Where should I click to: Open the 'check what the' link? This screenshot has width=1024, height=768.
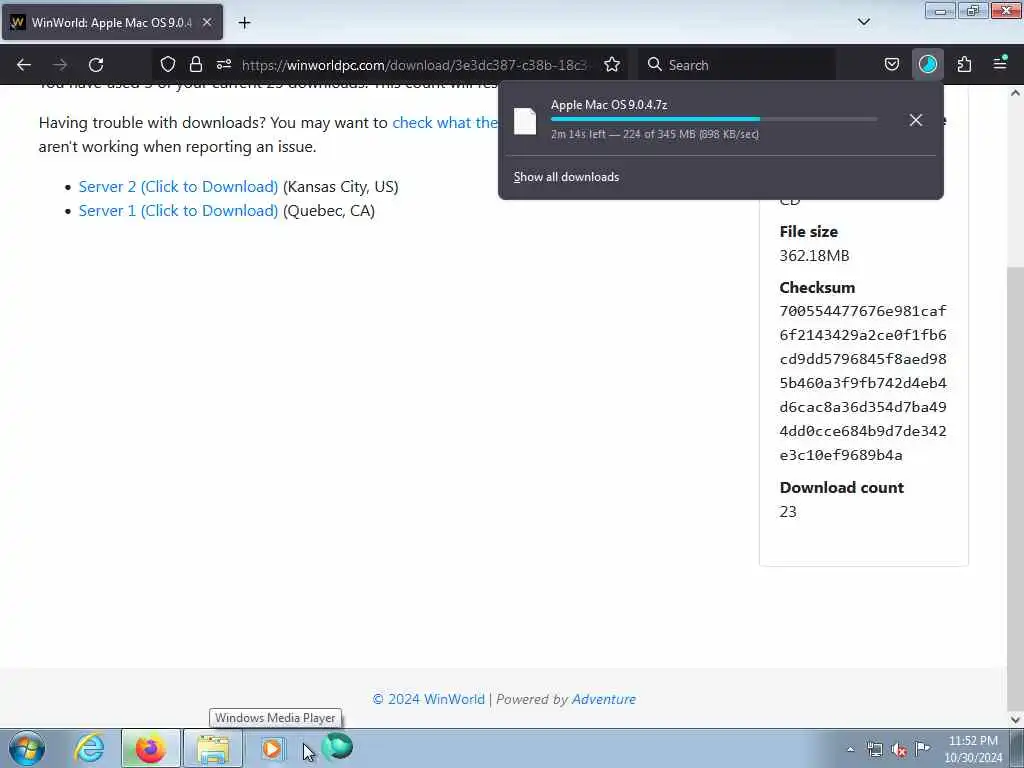tap(445, 123)
